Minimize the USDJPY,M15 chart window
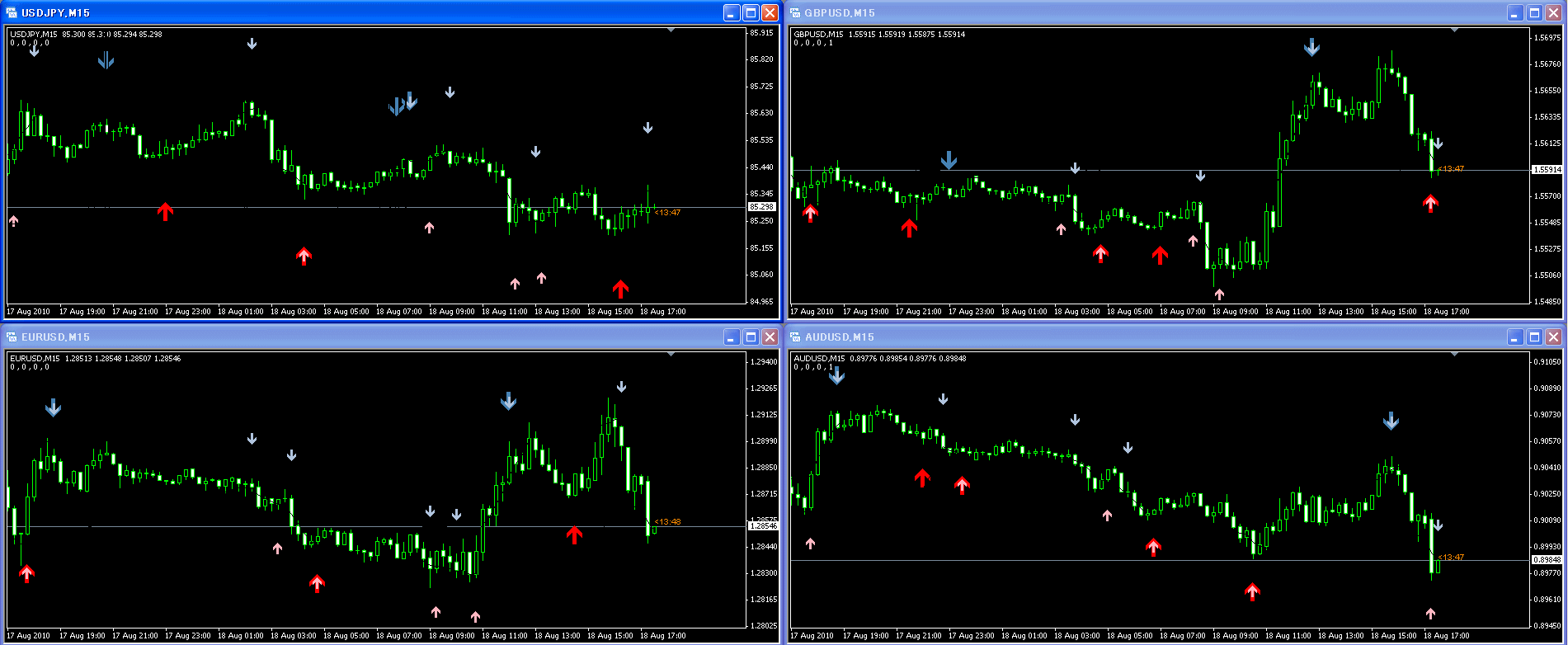 pos(732,12)
